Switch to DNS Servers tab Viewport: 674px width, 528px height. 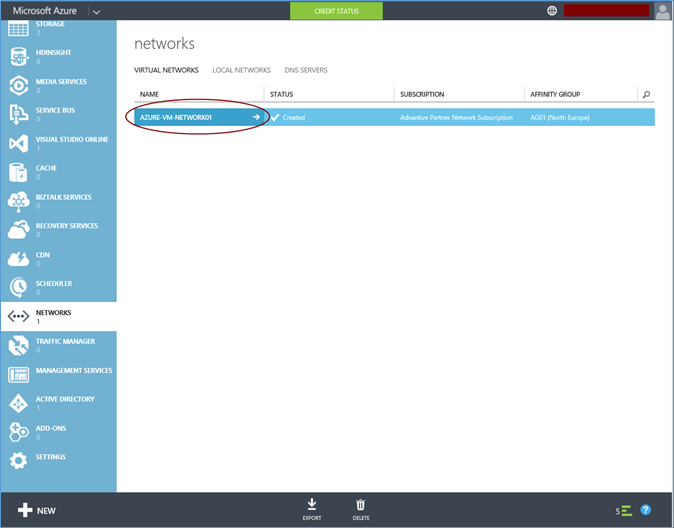click(306, 70)
